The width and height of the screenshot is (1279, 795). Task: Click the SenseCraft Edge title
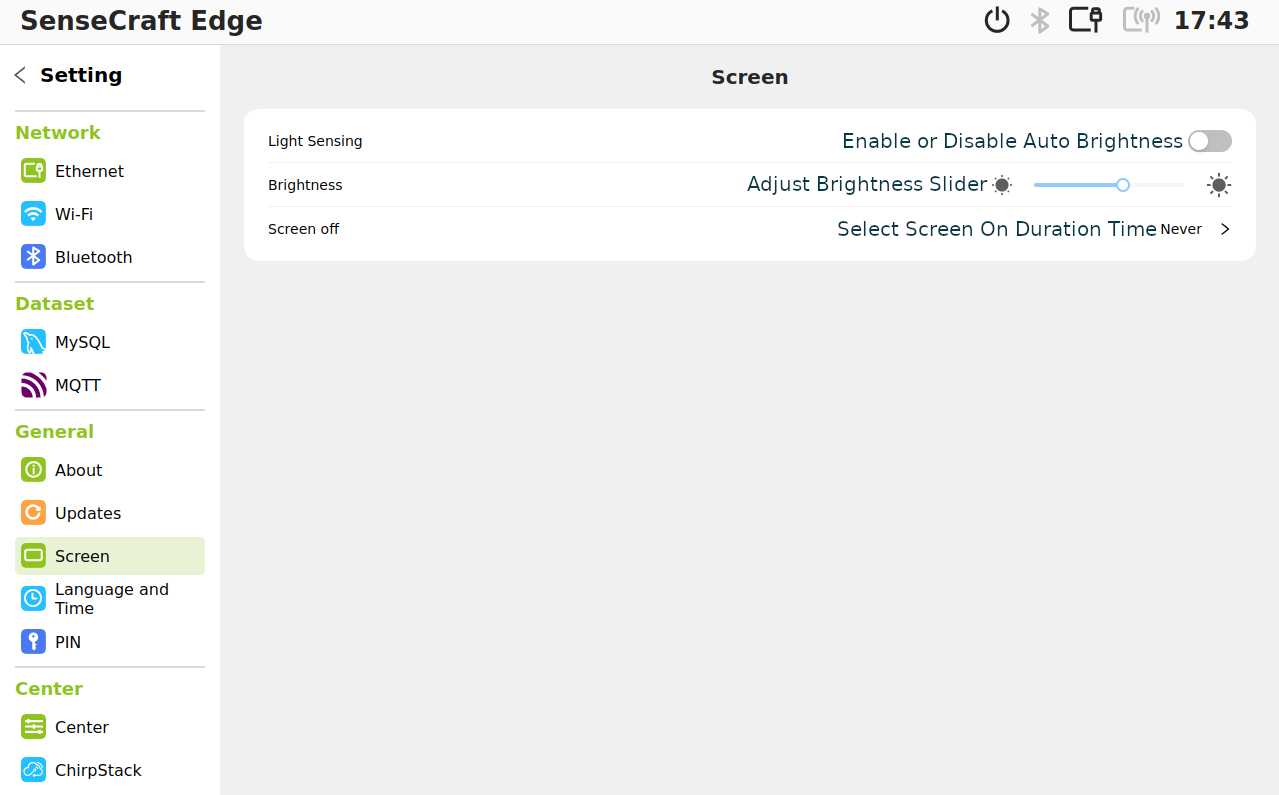[141, 21]
